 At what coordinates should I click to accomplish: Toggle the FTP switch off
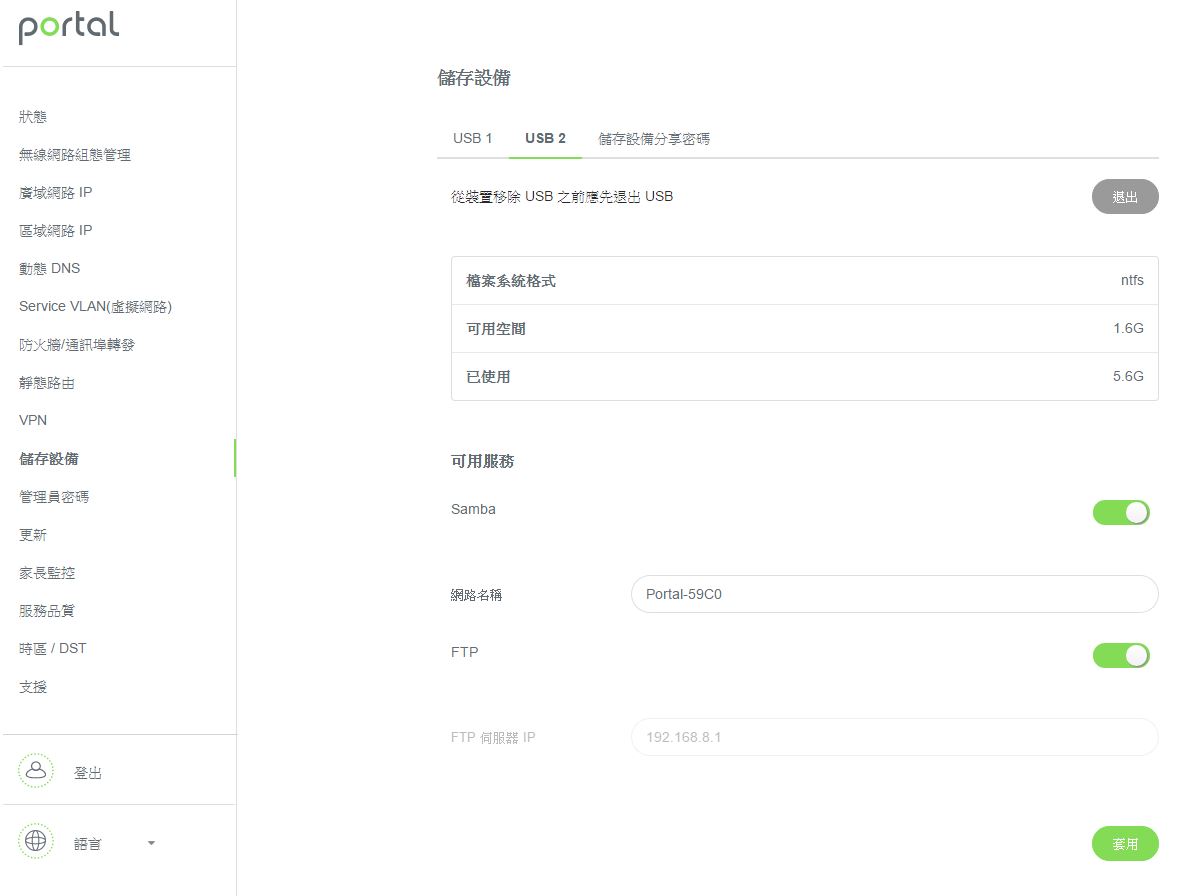click(1121, 656)
